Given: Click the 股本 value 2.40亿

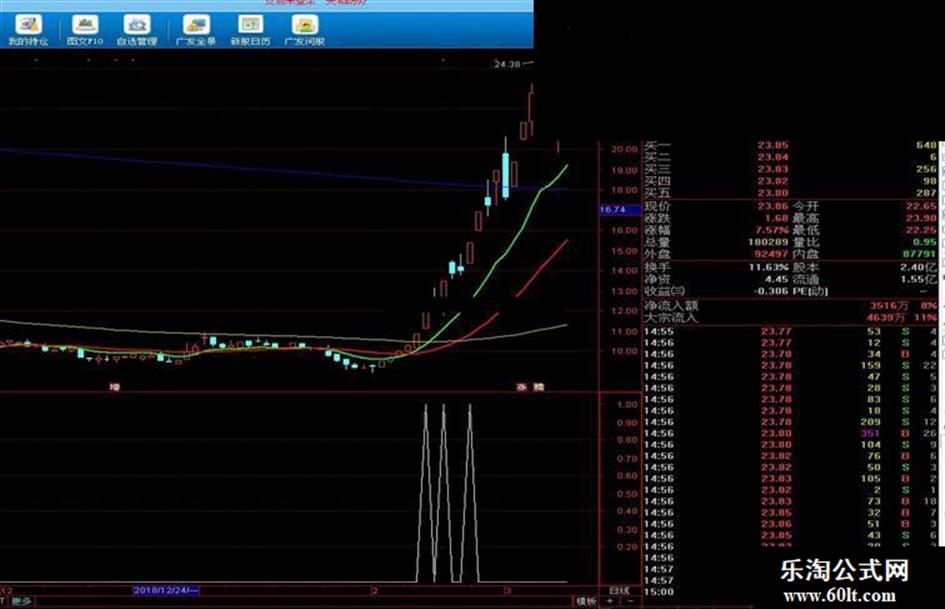Looking at the screenshot, I should click(x=919, y=267).
